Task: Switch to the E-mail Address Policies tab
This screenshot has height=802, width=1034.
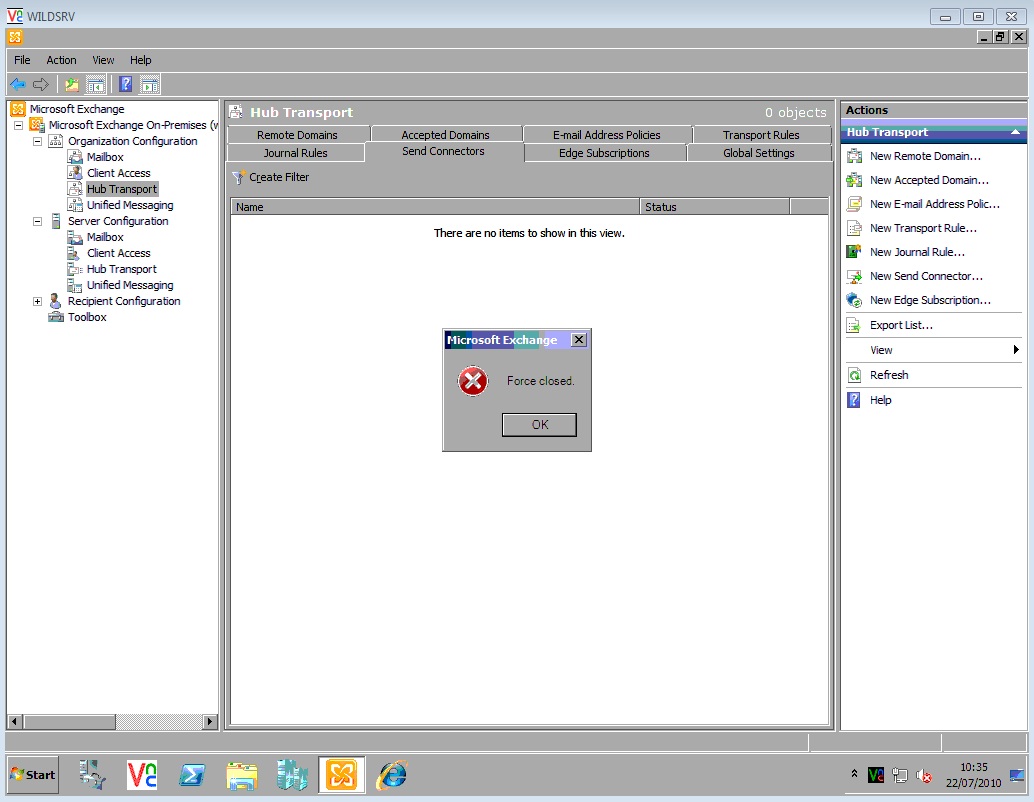Action: (x=607, y=135)
